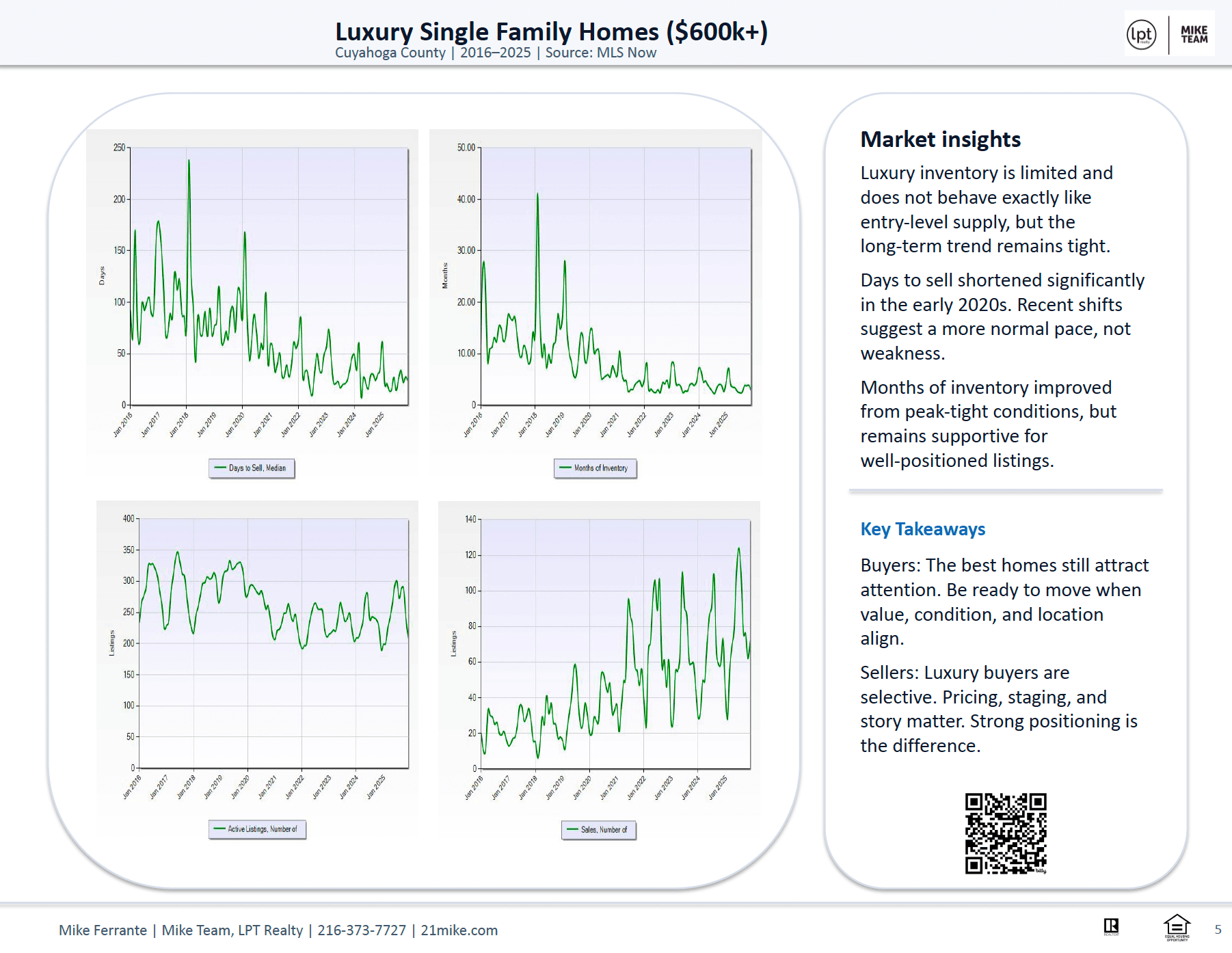
Task: Click the MIKE TEAM logo
Action: pos(1194,34)
